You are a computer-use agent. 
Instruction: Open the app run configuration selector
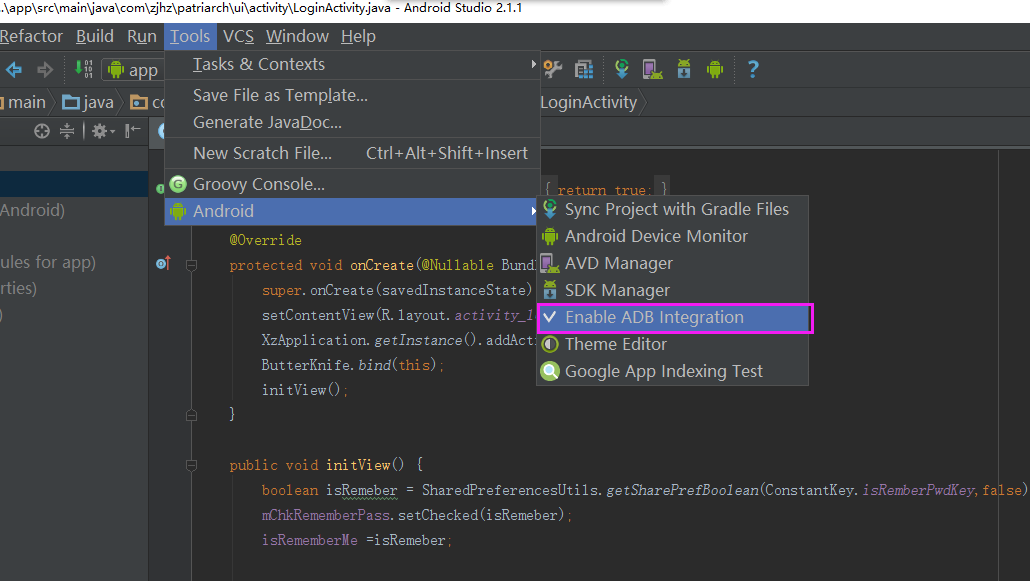135,70
